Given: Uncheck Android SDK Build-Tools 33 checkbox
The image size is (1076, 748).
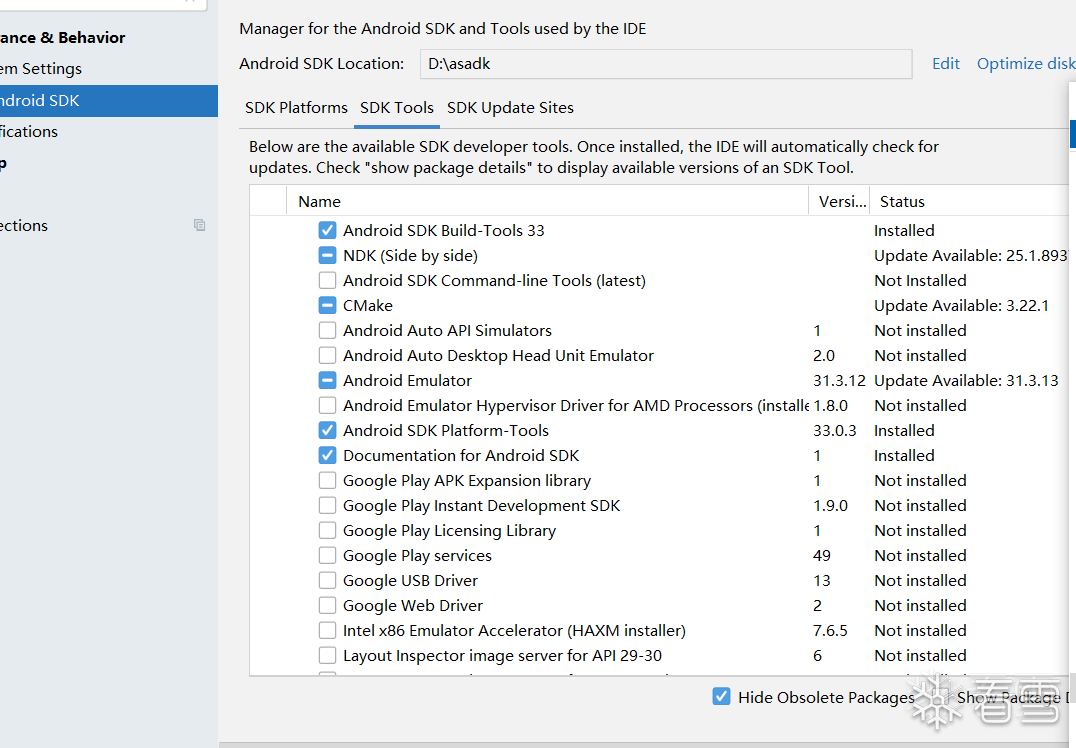Looking at the screenshot, I should pyautogui.click(x=327, y=231).
